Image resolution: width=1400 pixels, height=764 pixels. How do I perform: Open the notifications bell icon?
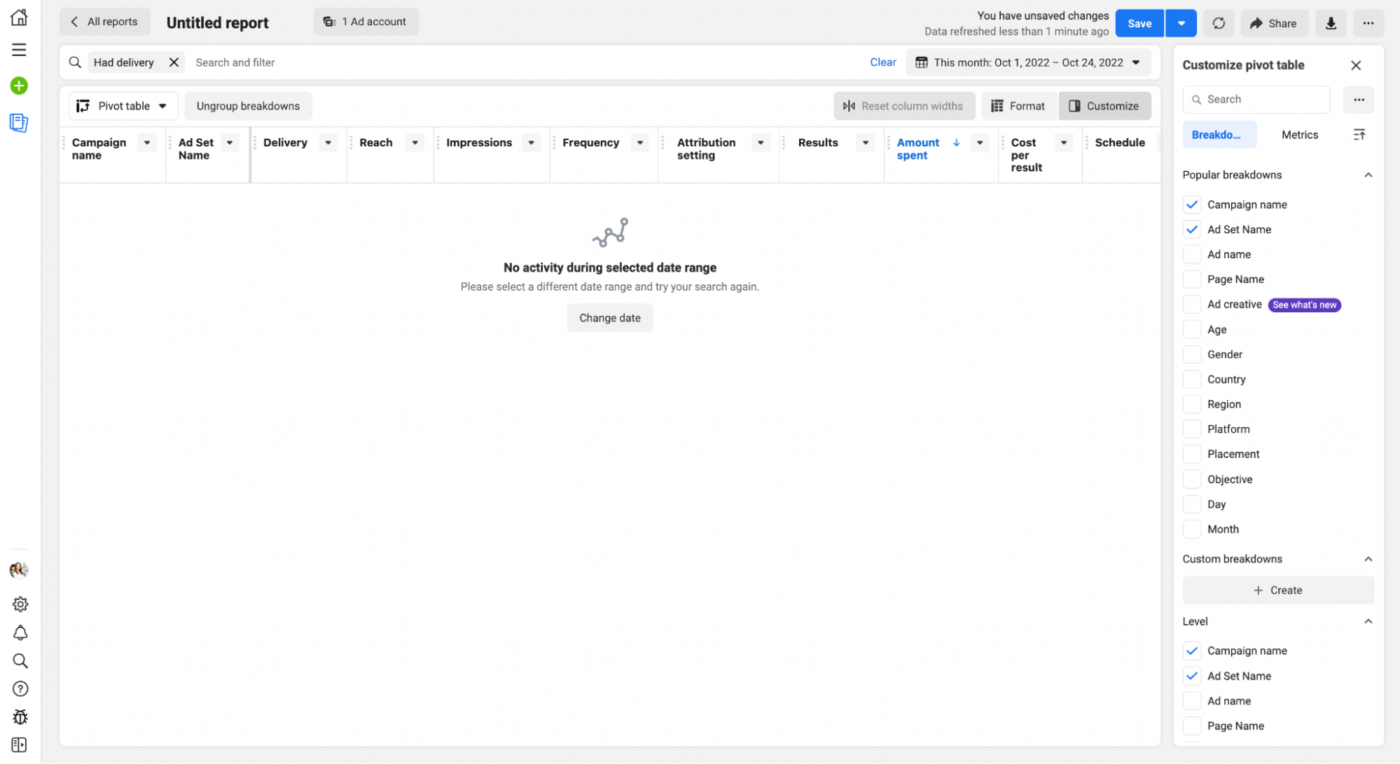point(19,633)
